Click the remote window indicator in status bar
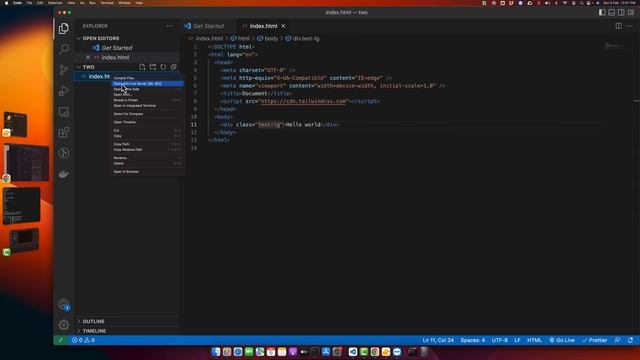 tap(61, 340)
